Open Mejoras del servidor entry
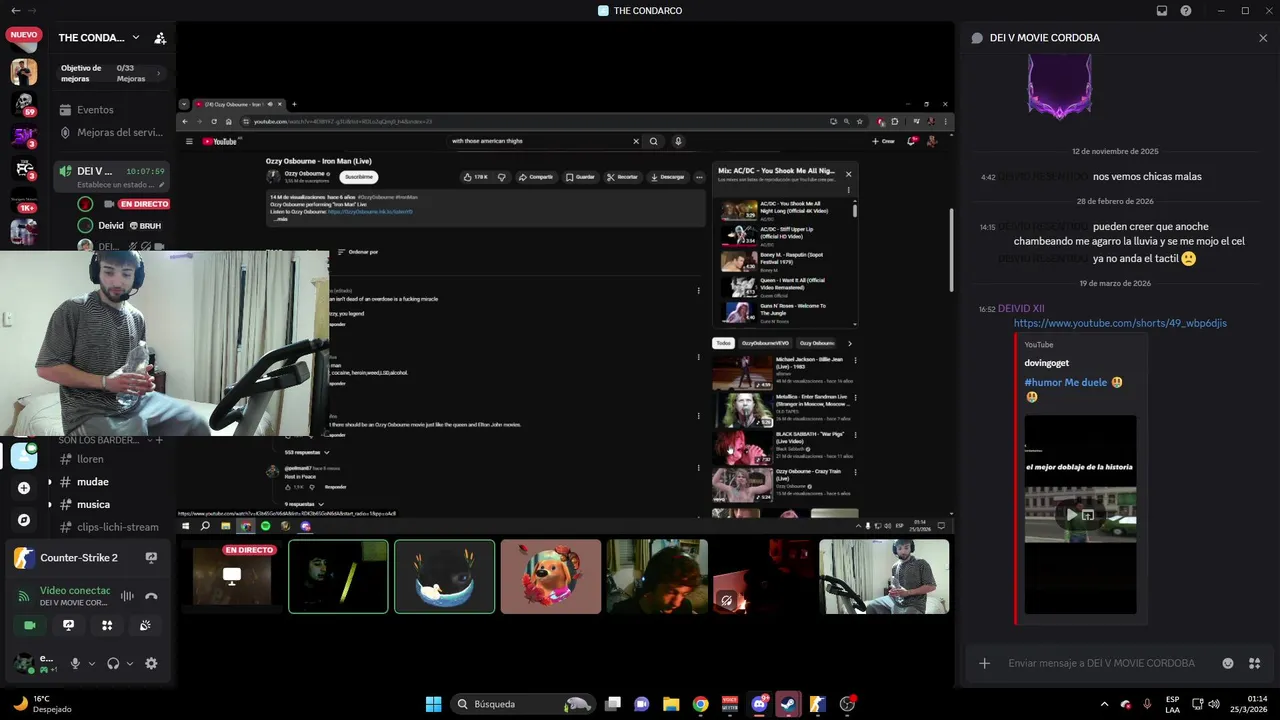This screenshot has width=1280, height=720. click(110, 132)
